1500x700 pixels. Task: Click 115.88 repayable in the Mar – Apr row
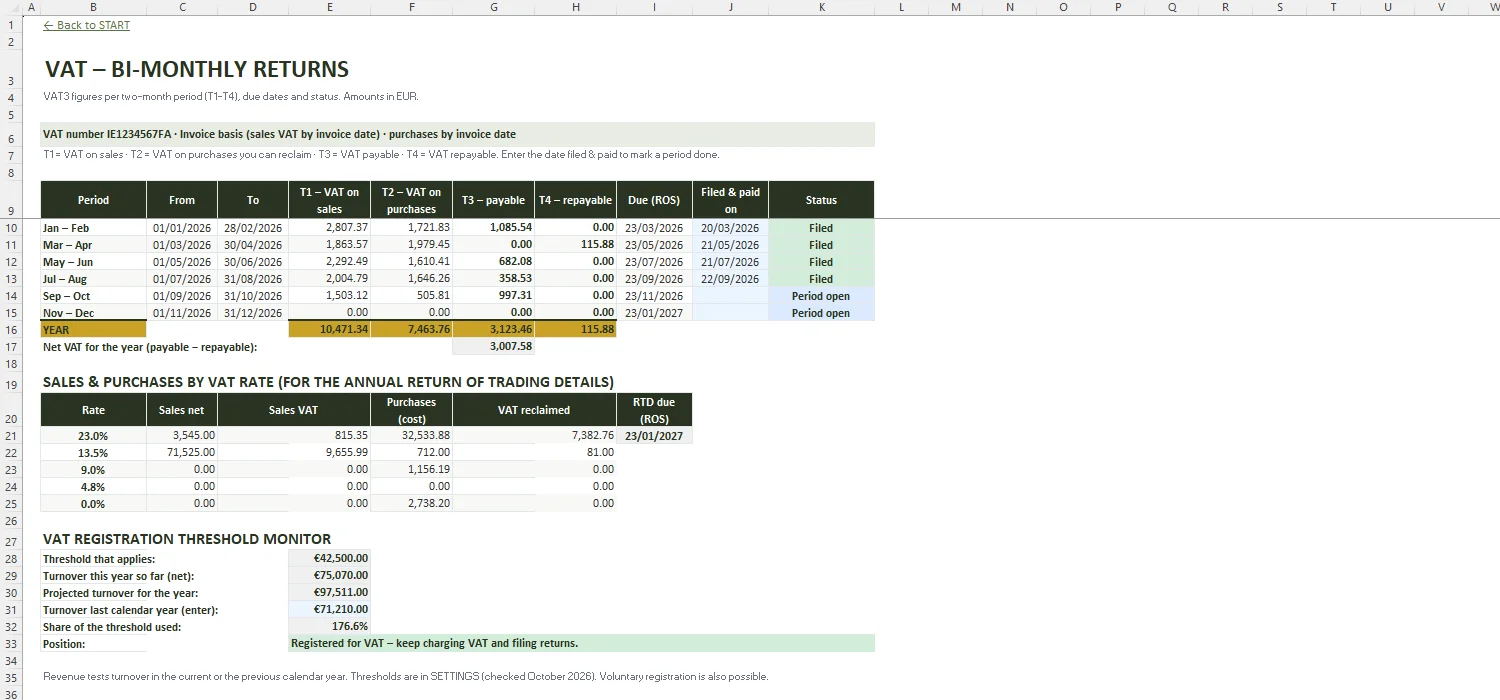[575, 245]
